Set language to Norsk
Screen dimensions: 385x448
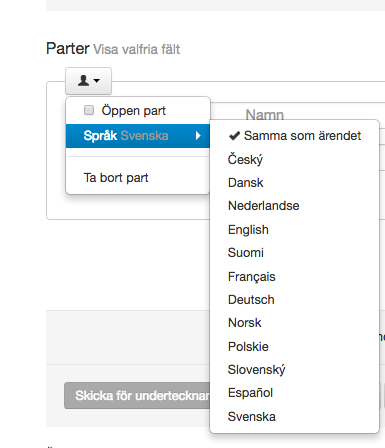coord(295,323)
